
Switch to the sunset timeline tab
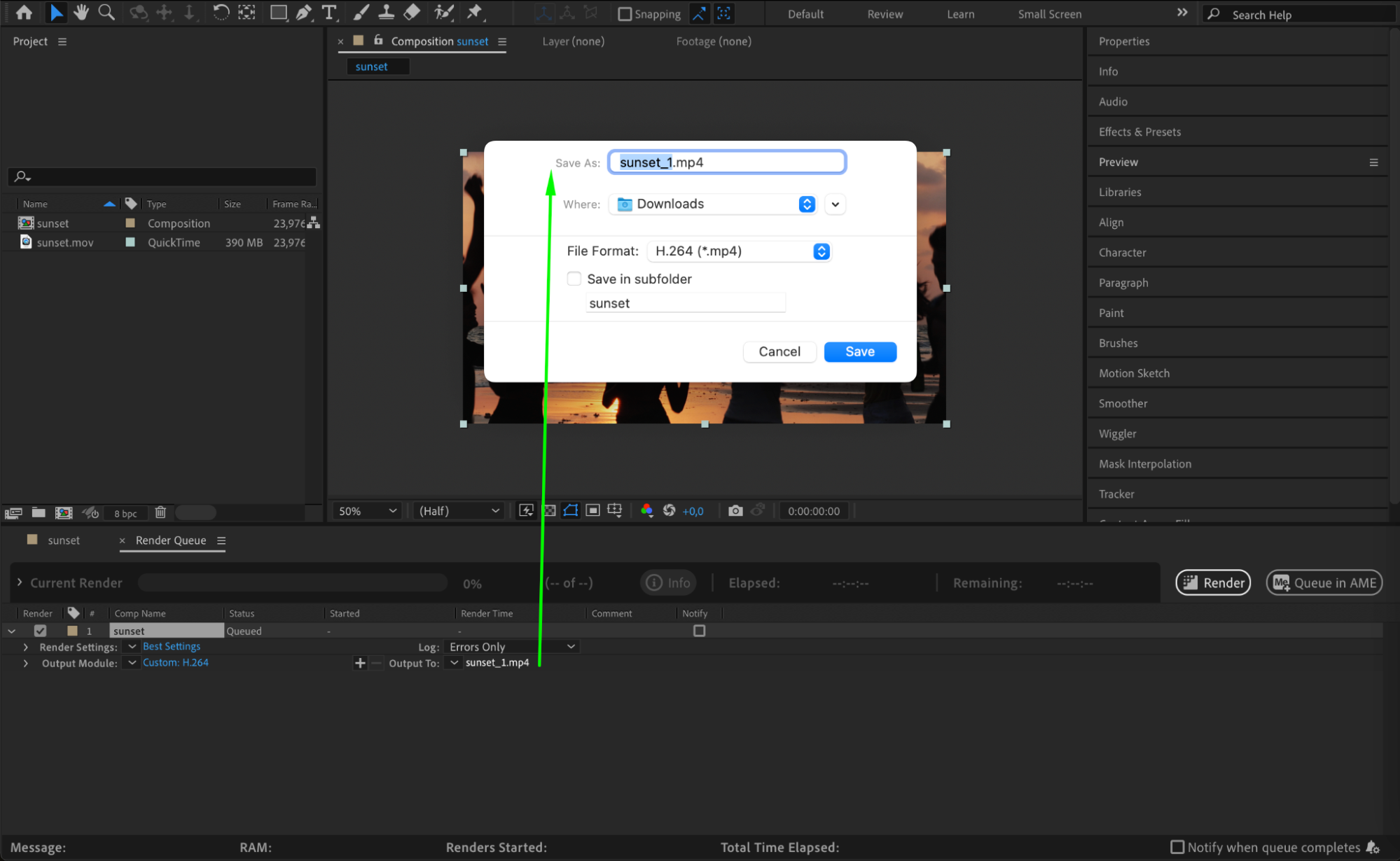pyautogui.click(x=63, y=540)
